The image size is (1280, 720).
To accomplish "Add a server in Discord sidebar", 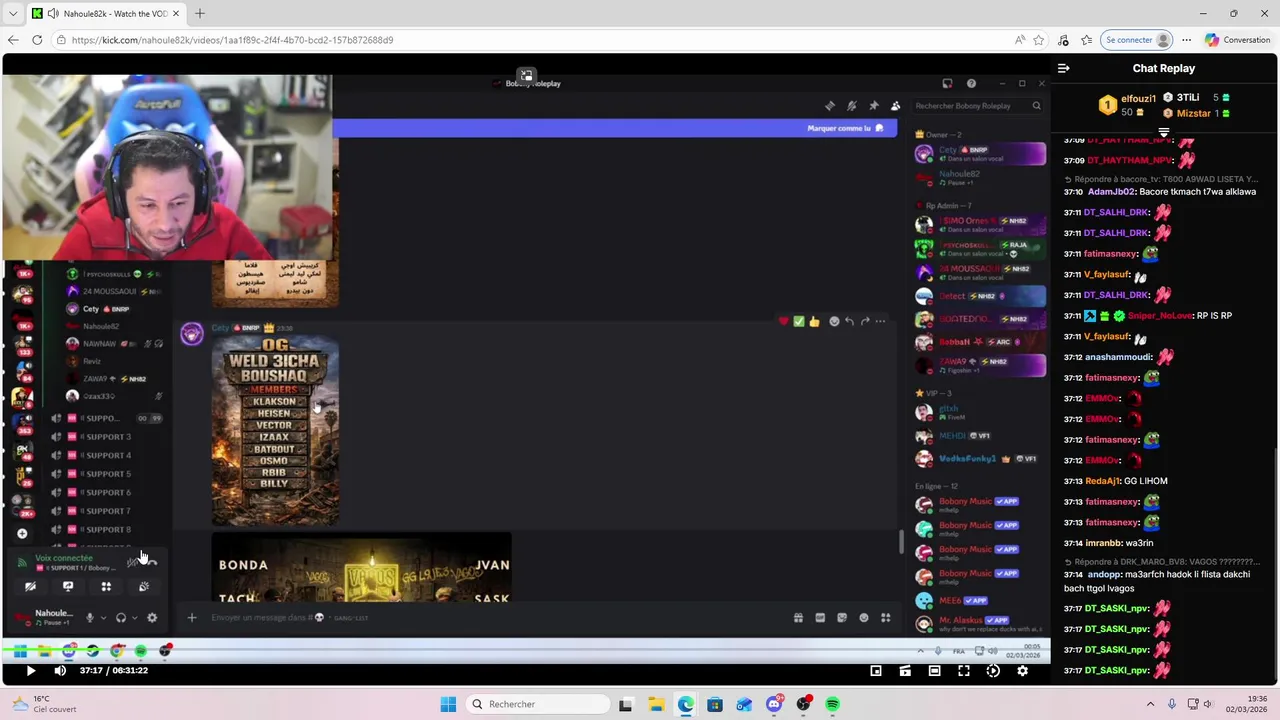I will click(22, 534).
